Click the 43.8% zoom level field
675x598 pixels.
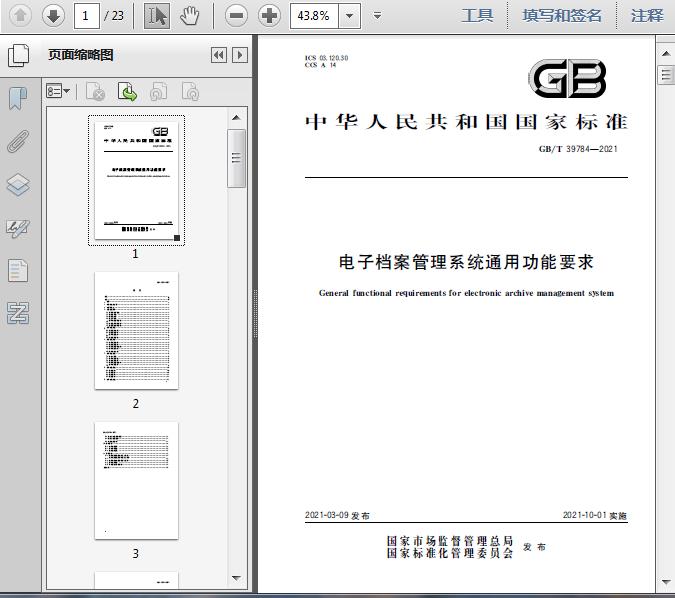pos(314,16)
